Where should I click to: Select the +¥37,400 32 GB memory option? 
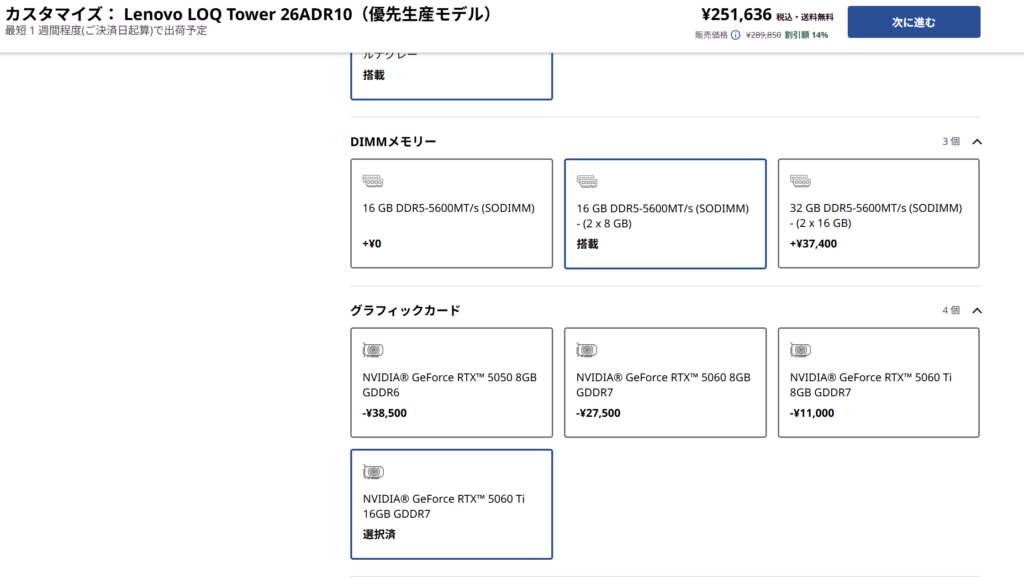pyautogui.click(x=878, y=213)
